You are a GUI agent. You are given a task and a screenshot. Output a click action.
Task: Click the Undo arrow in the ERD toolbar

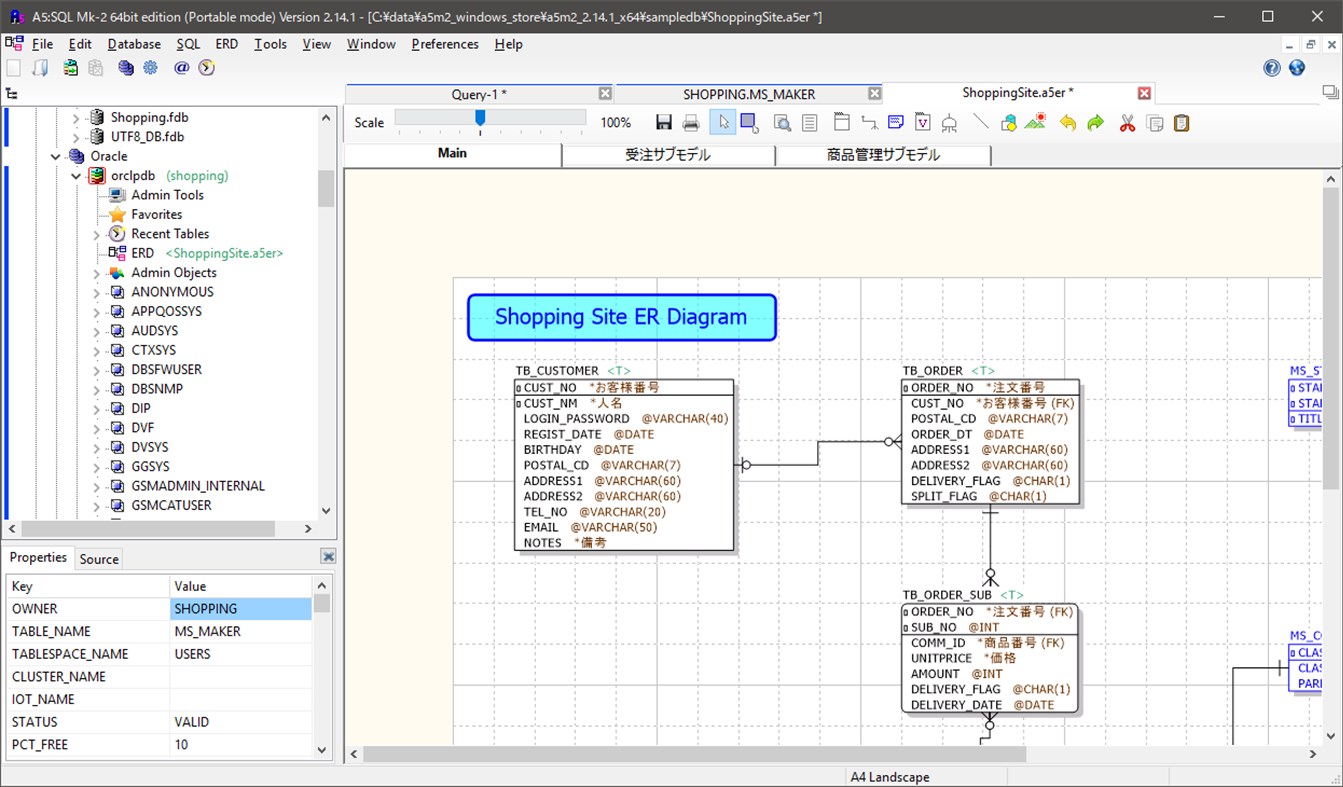pyautogui.click(x=1066, y=122)
